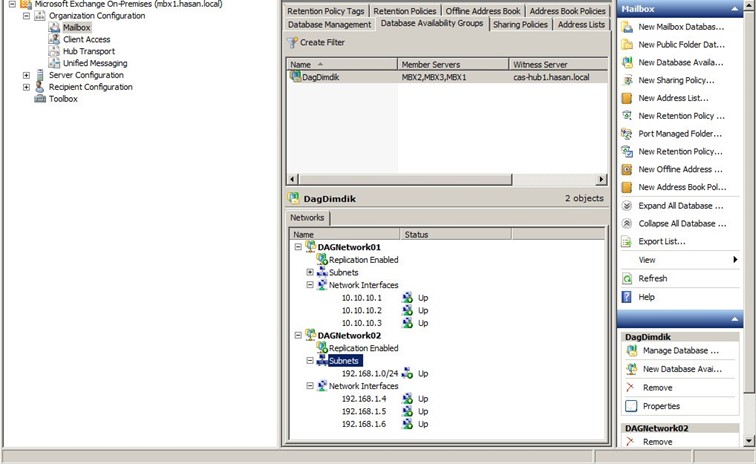Switch to the Retention Policies tab
Screen dimensions: 756x464
pos(405,11)
